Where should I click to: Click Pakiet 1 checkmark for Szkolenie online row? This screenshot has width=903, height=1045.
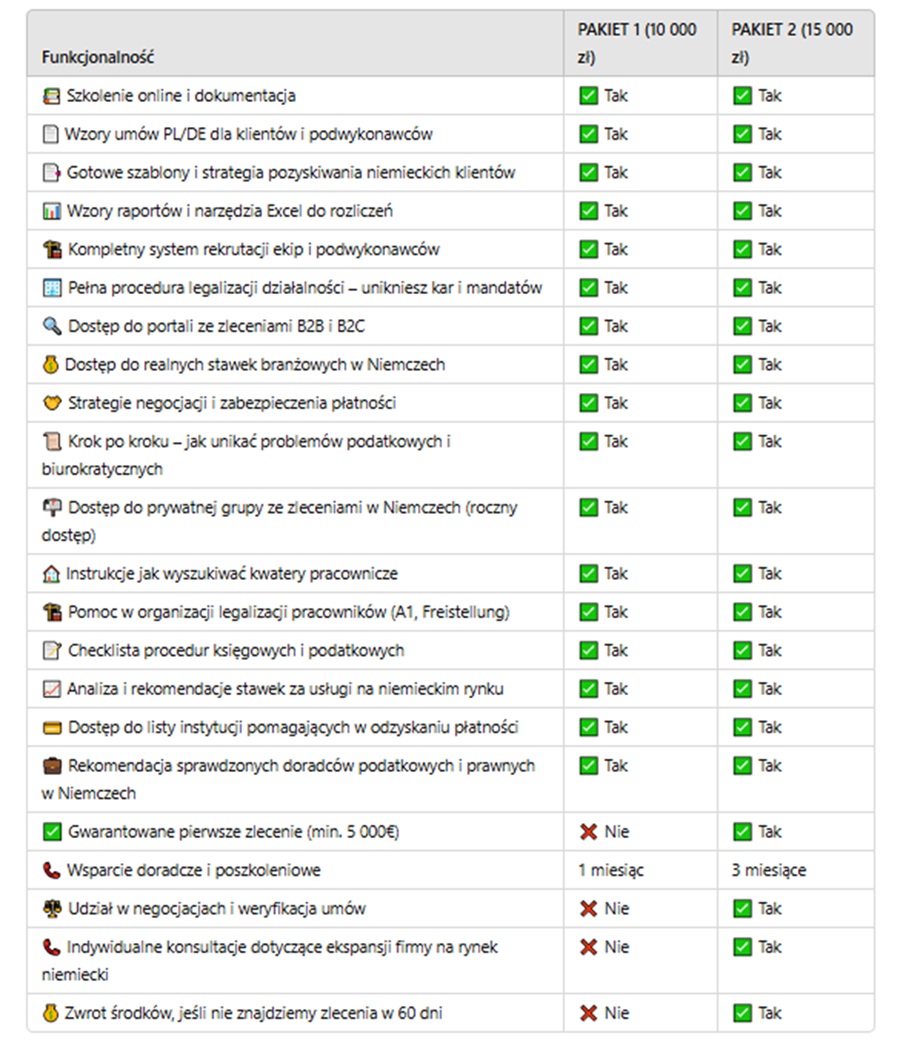(x=588, y=96)
